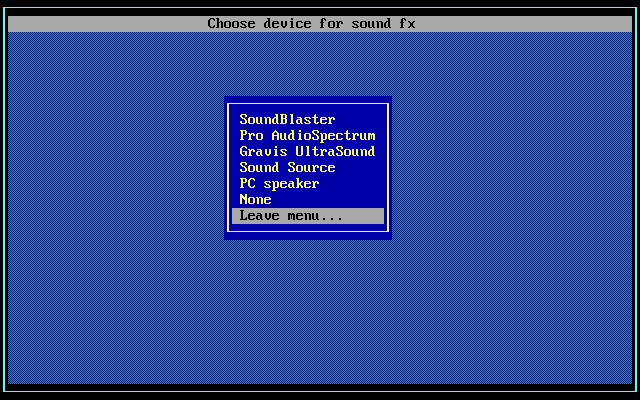Click the word 'Source' in the fourth entry

tap(311, 167)
